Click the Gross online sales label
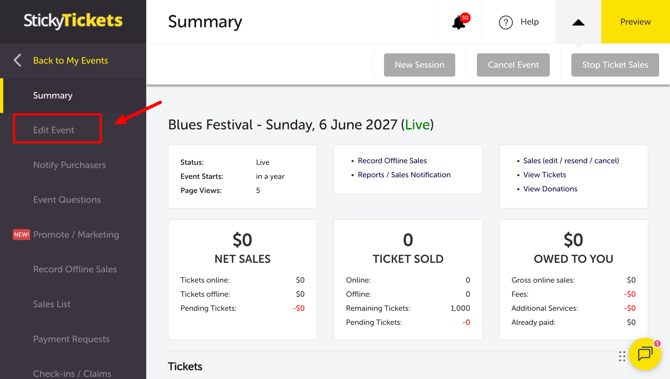Screen dimensions: 670x379 [543, 280]
